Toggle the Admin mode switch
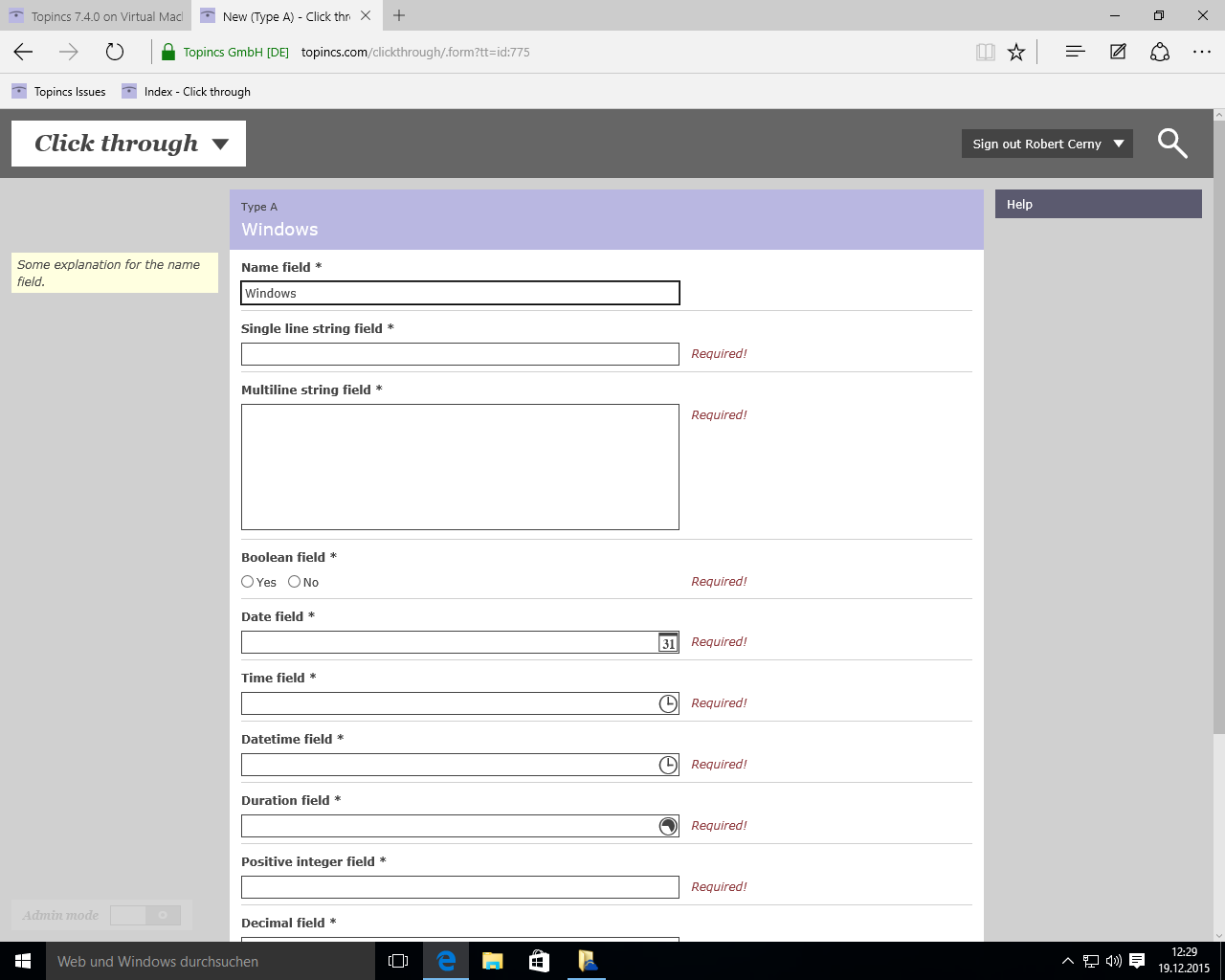1225x980 pixels. click(145, 916)
